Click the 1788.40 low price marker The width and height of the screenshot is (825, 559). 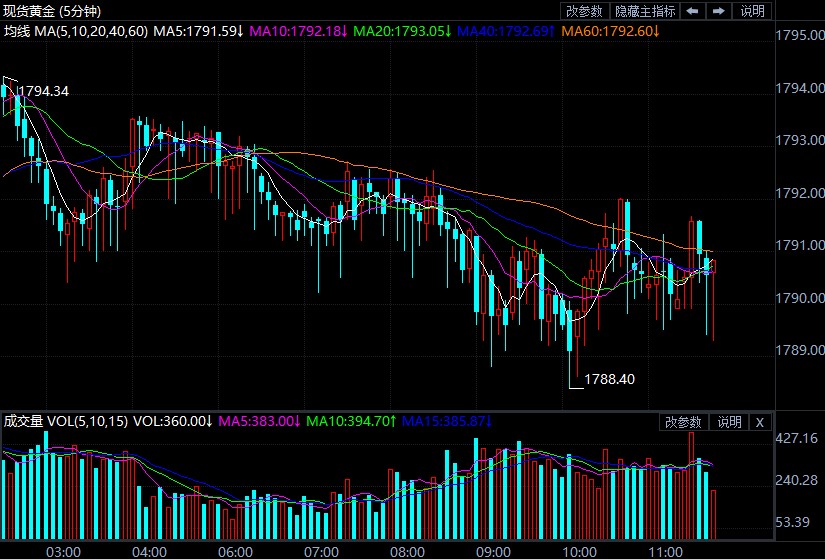point(609,379)
